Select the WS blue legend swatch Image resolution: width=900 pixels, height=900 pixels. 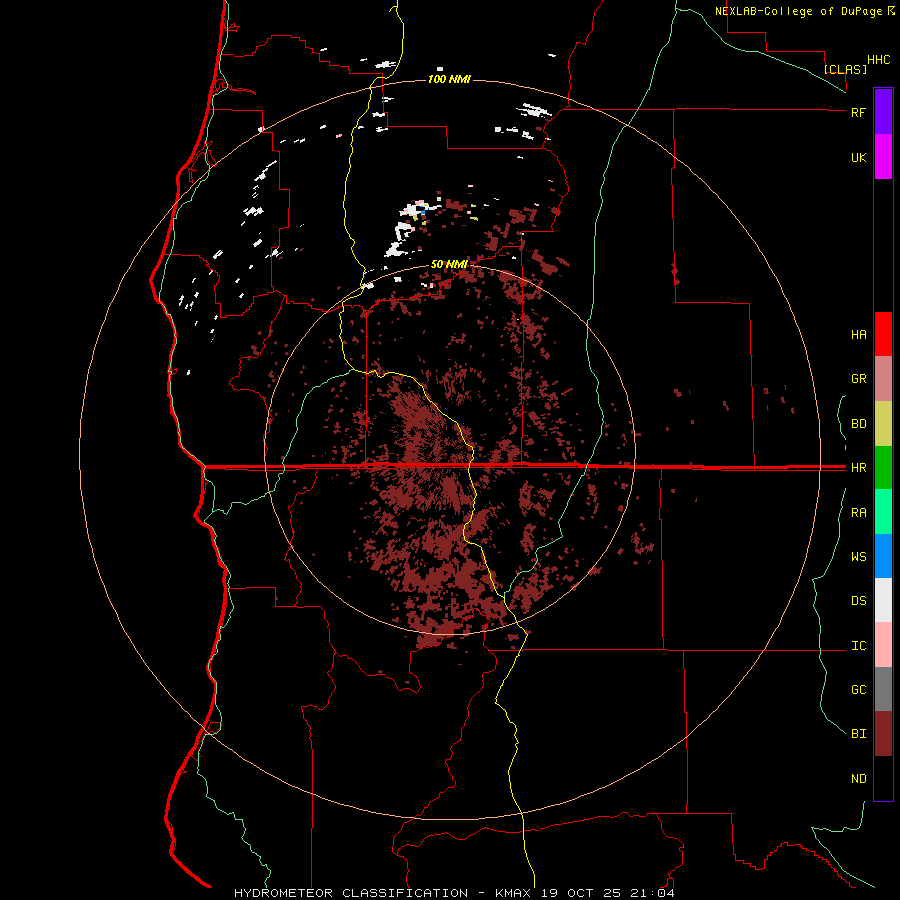click(x=883, y=556)
